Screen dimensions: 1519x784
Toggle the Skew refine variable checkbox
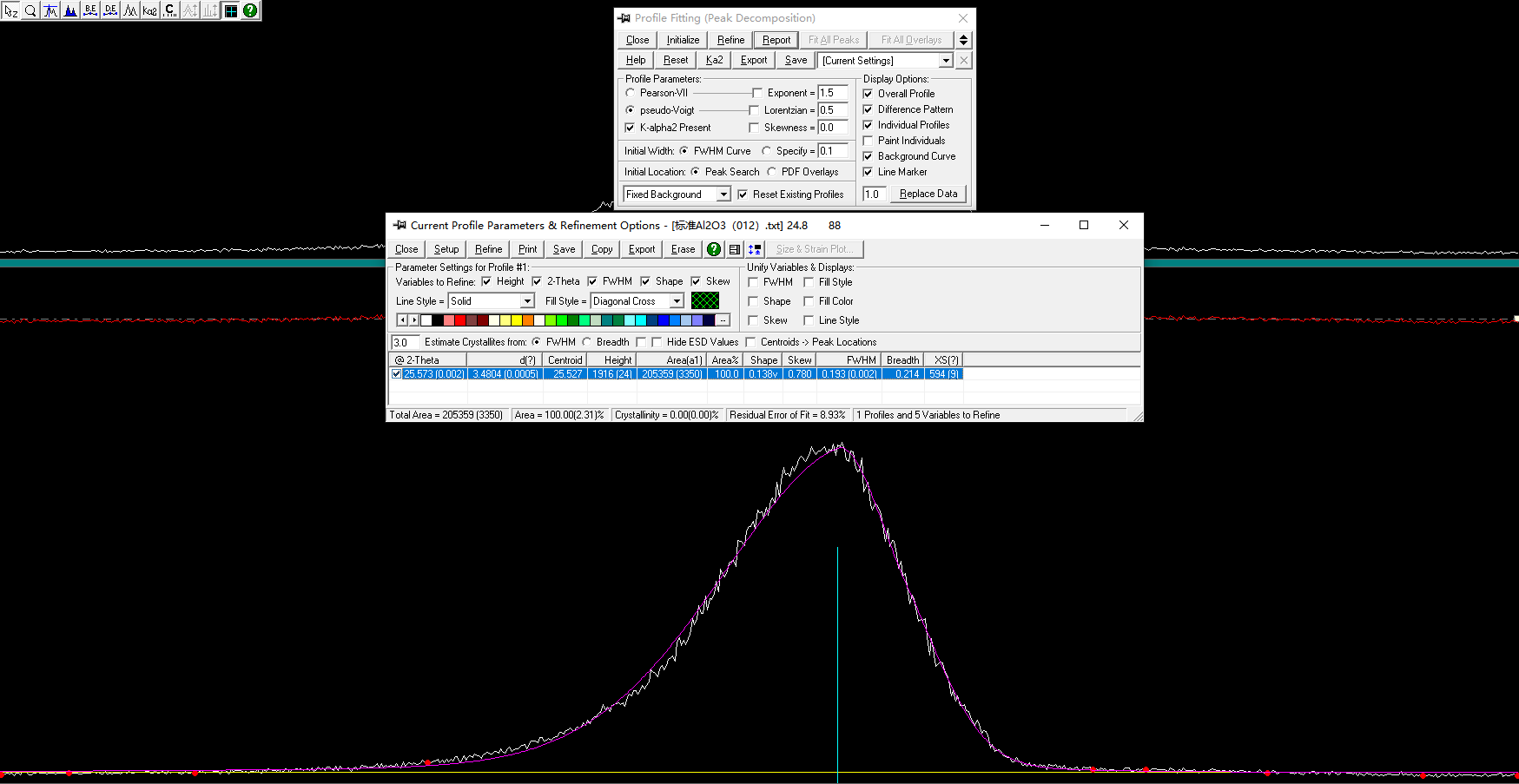[x=696, y=281]
